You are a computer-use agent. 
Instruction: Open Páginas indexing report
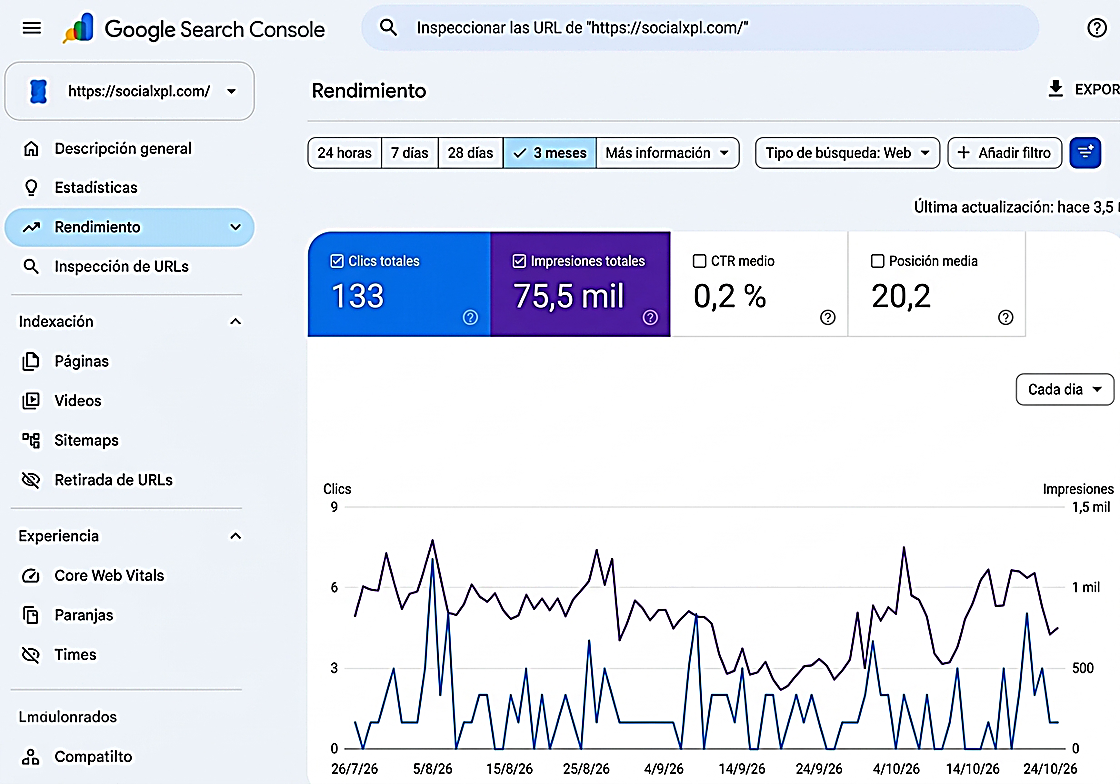[129, 361]
